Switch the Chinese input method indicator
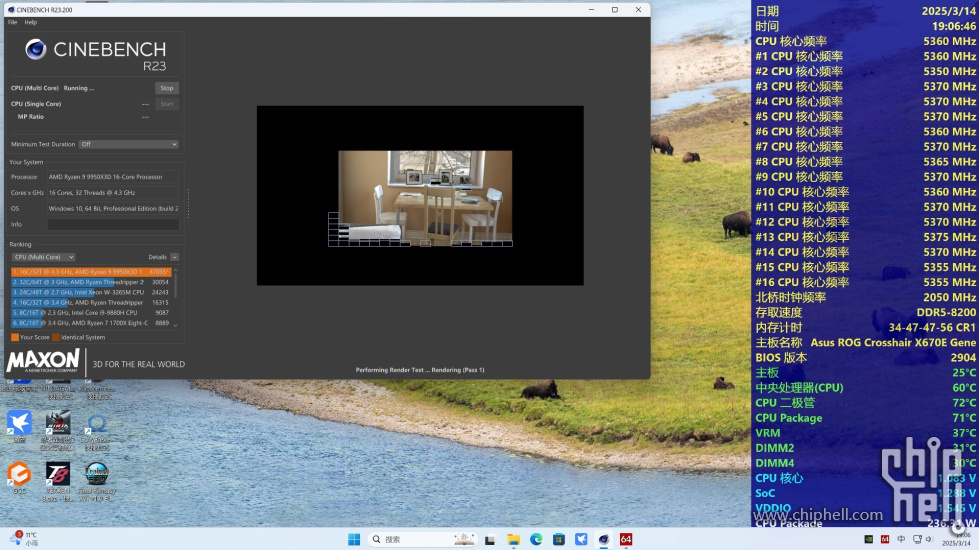Image resolution: width=979 pixels, height=550 pixels. click(901, 539)
